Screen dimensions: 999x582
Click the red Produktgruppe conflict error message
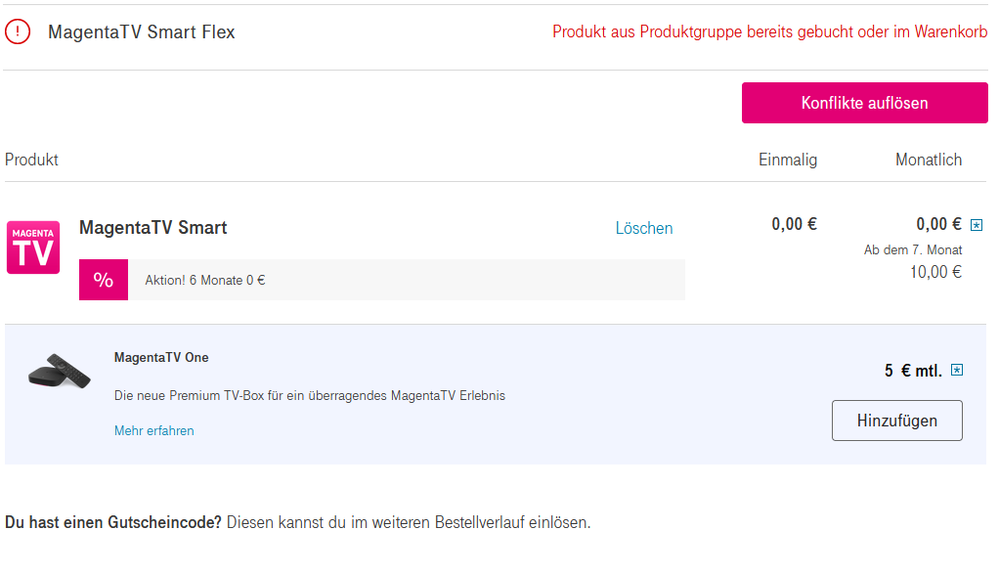pos(770,32)
